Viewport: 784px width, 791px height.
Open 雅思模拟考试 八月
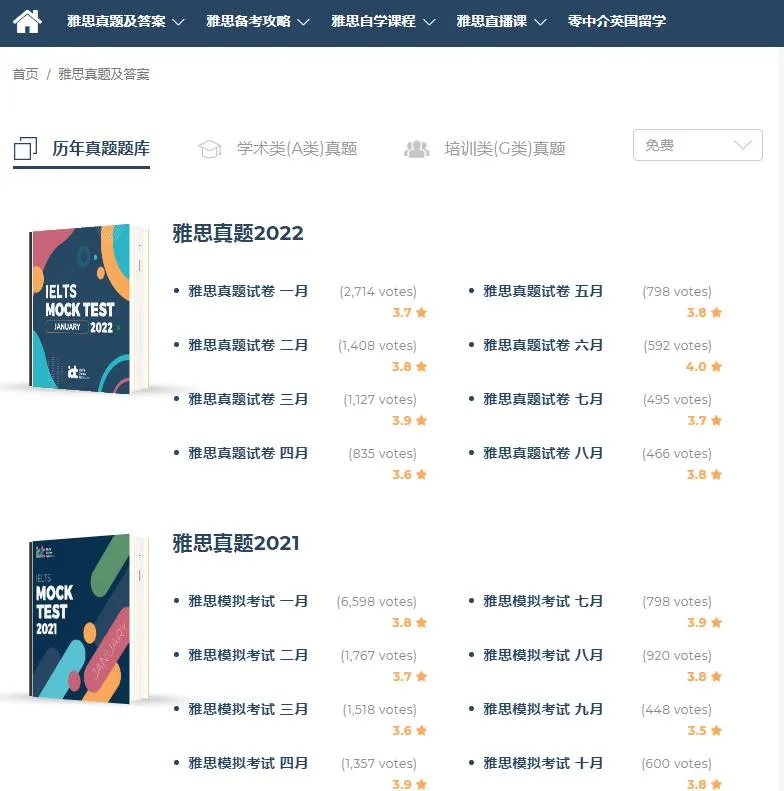[x=543, y=655]
